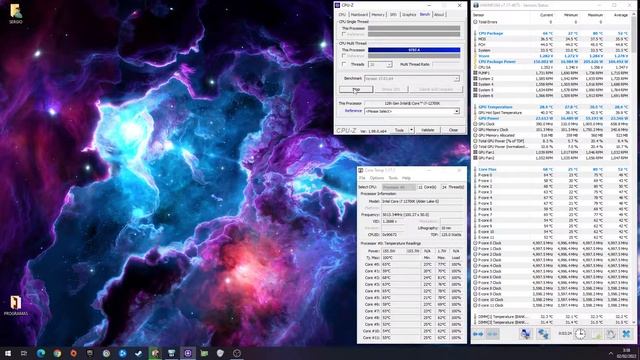Launch Google Chrome from the taskbar

(57, 353)
